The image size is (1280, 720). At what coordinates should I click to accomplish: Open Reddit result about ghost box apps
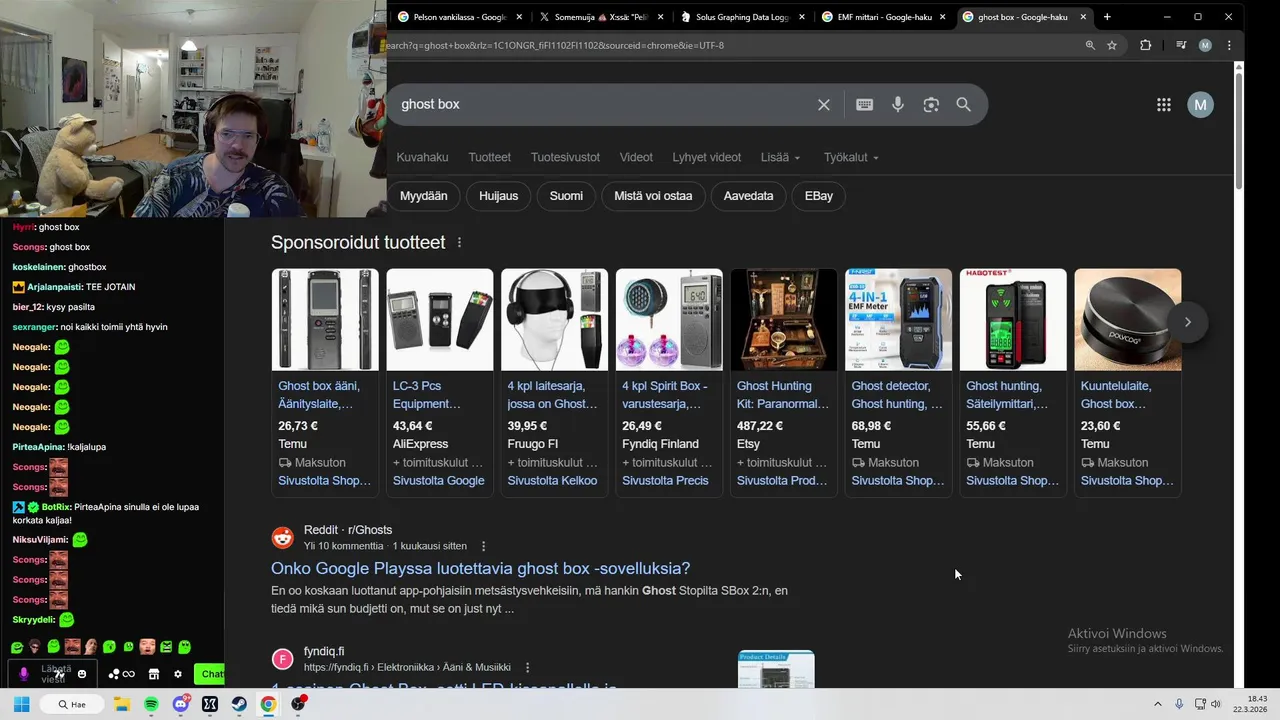480,568
